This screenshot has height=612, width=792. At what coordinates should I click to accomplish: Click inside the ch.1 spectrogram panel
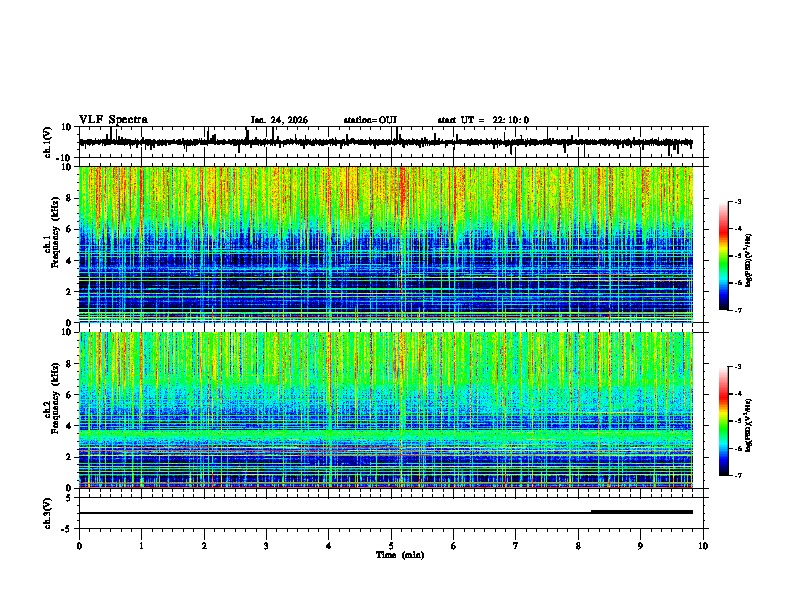pyautogui.click(x=386, y=244)
